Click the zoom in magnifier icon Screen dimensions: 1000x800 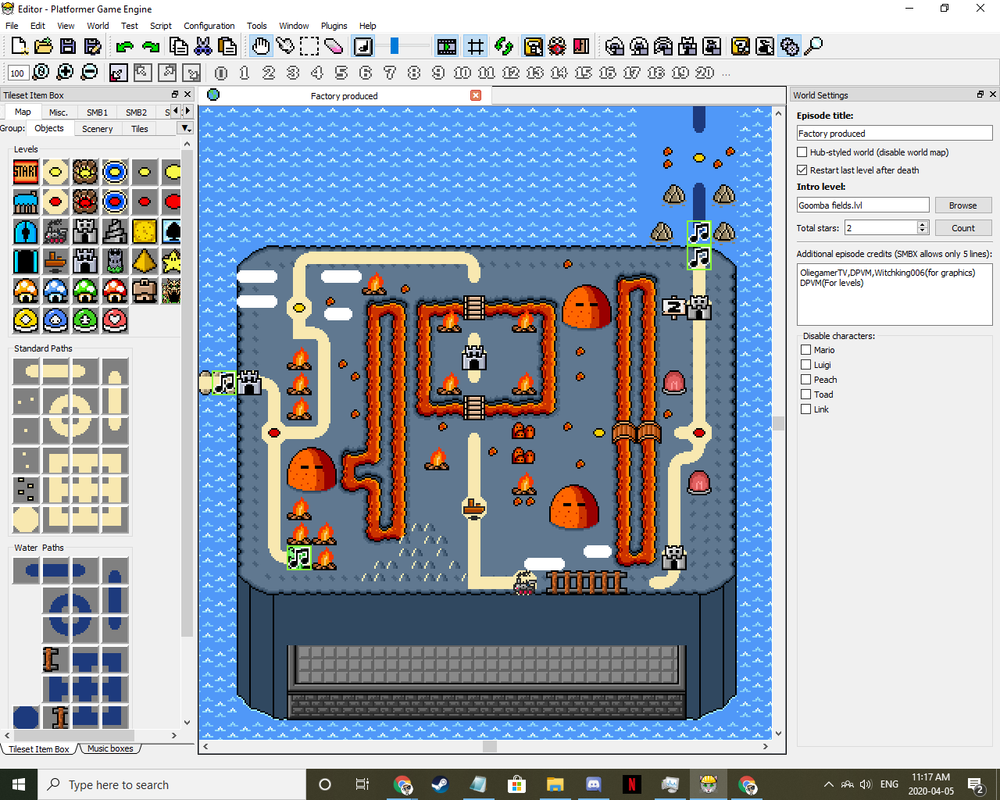pyautogui.click(x=65, y=72)
